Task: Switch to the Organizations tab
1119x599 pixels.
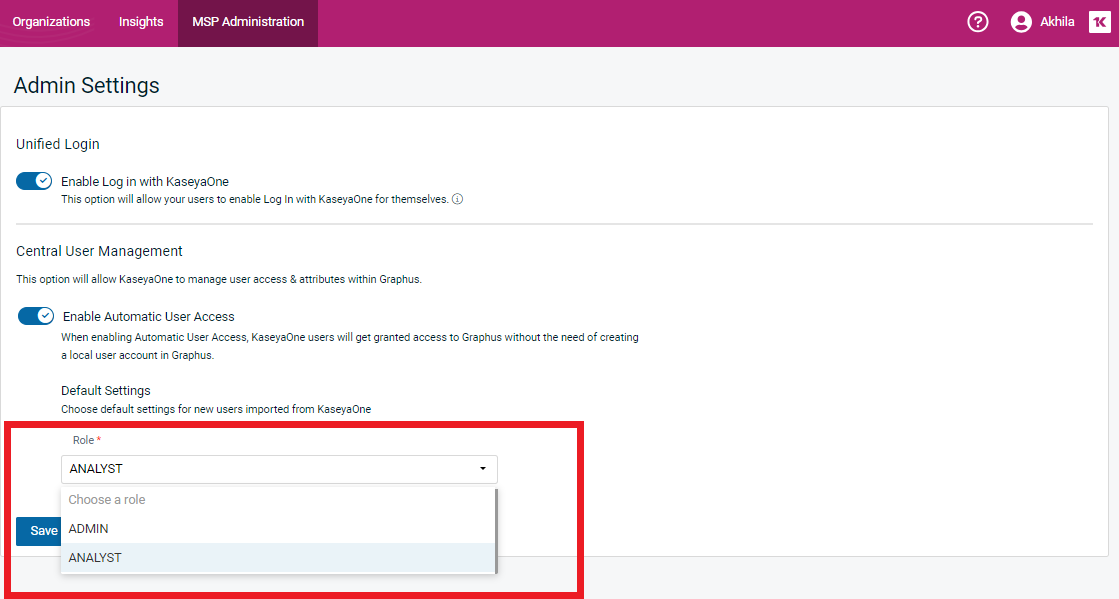Action: click(x=51, y=22)
